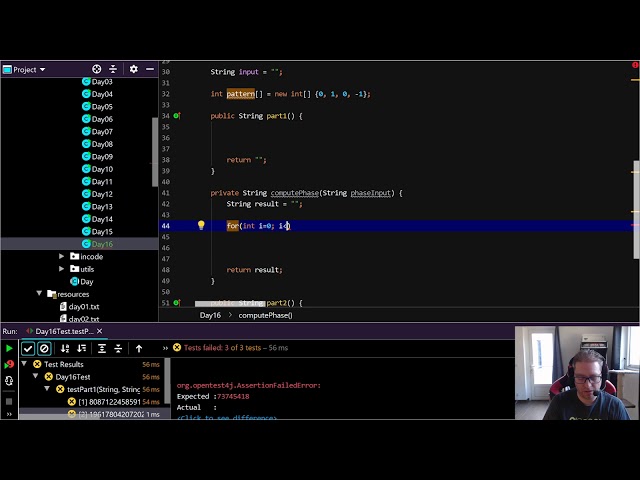Click the editor vertical scrollbar thumb

[636, 209]
